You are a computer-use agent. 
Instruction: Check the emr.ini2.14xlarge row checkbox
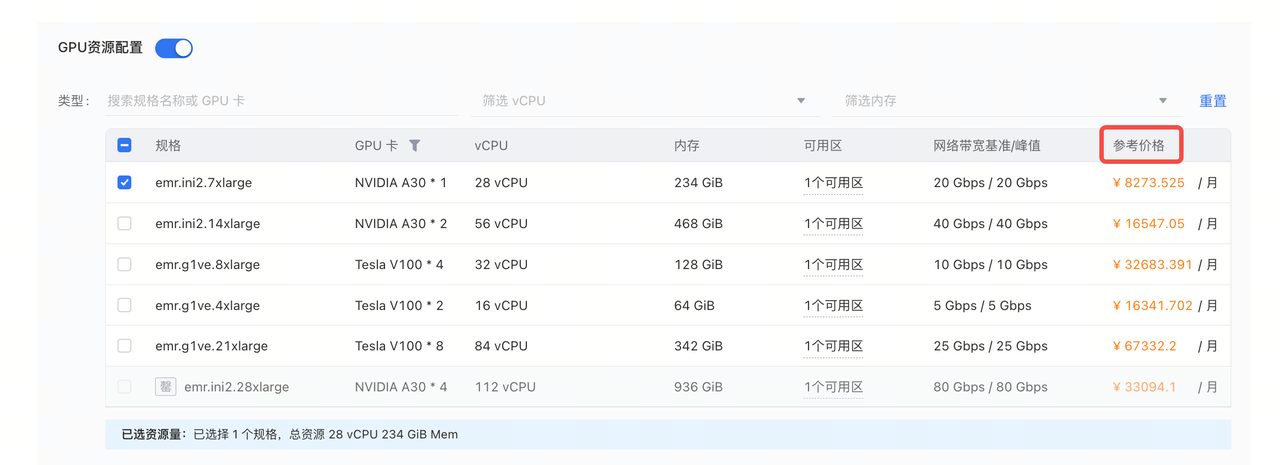coord(125,224)
